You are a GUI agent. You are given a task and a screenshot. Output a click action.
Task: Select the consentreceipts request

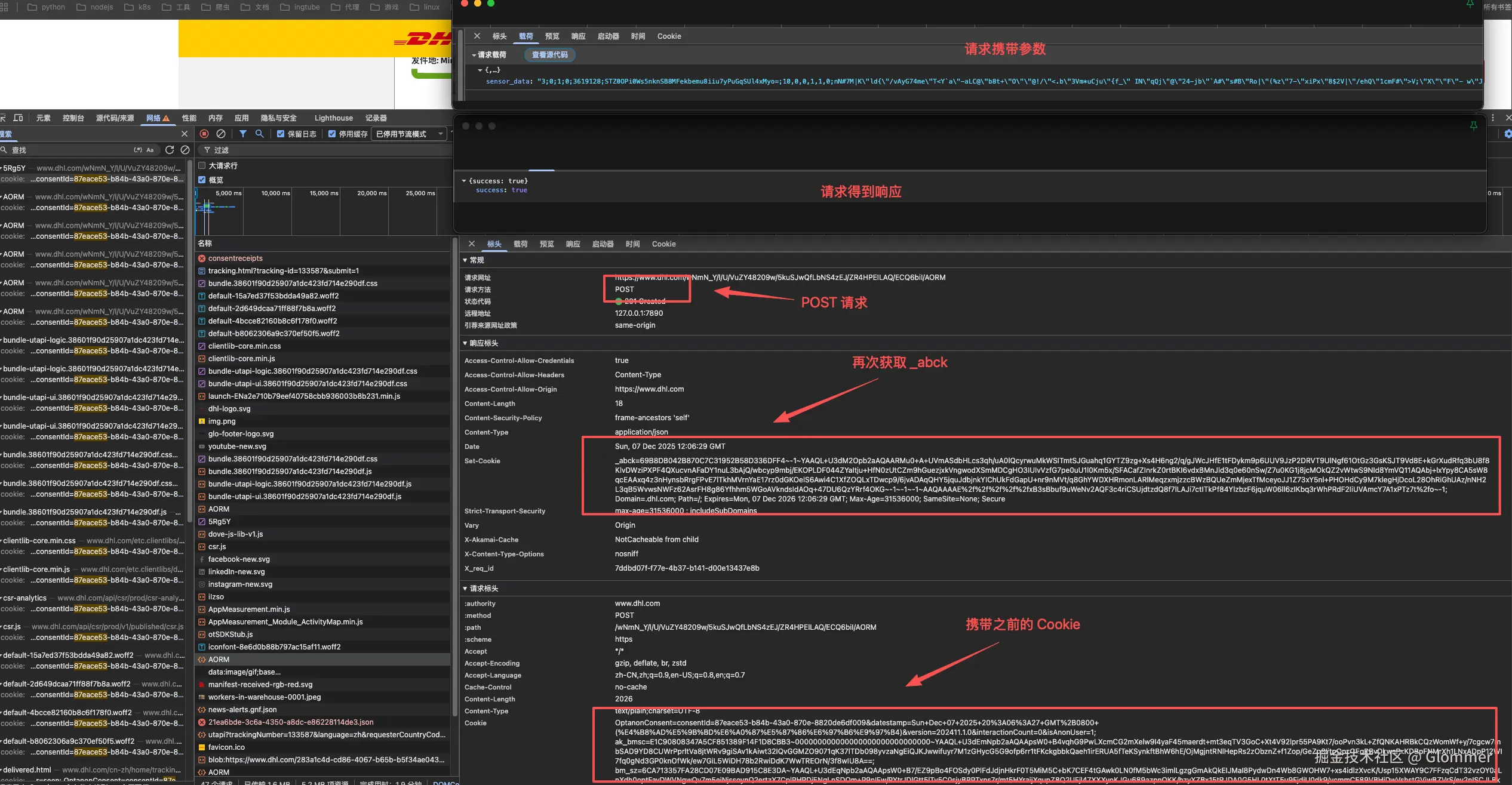click(x=235, y=258)
